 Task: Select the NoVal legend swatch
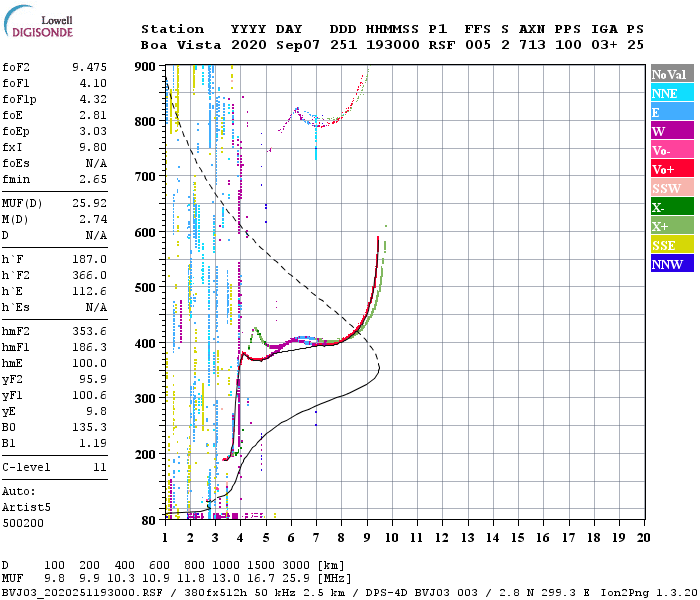coord(672,74)
